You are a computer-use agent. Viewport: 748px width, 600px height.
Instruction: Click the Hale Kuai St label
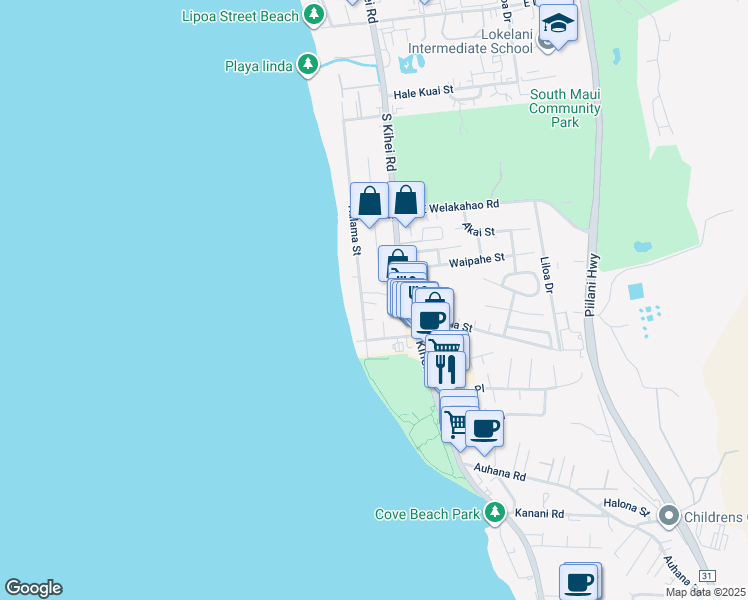pyautogui.click(x=423, y=92)
